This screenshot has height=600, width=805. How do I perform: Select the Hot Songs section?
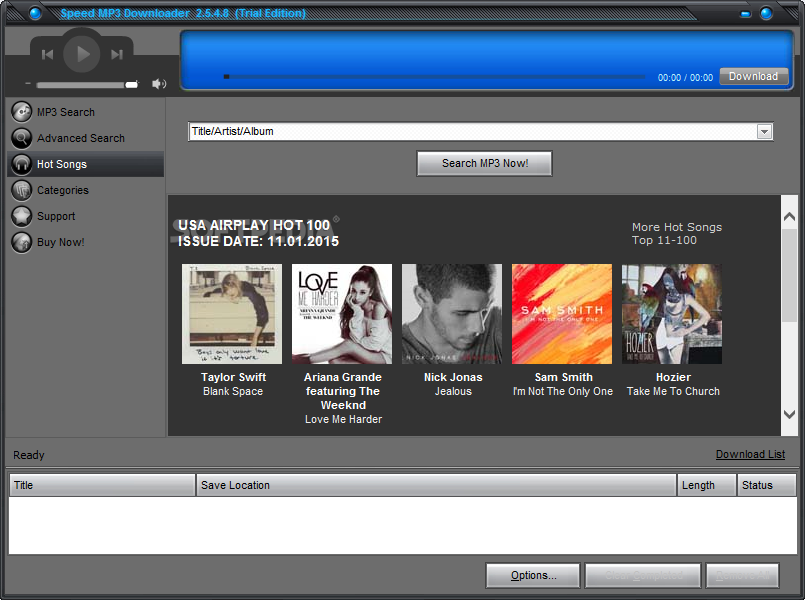(x=86, y=164)
